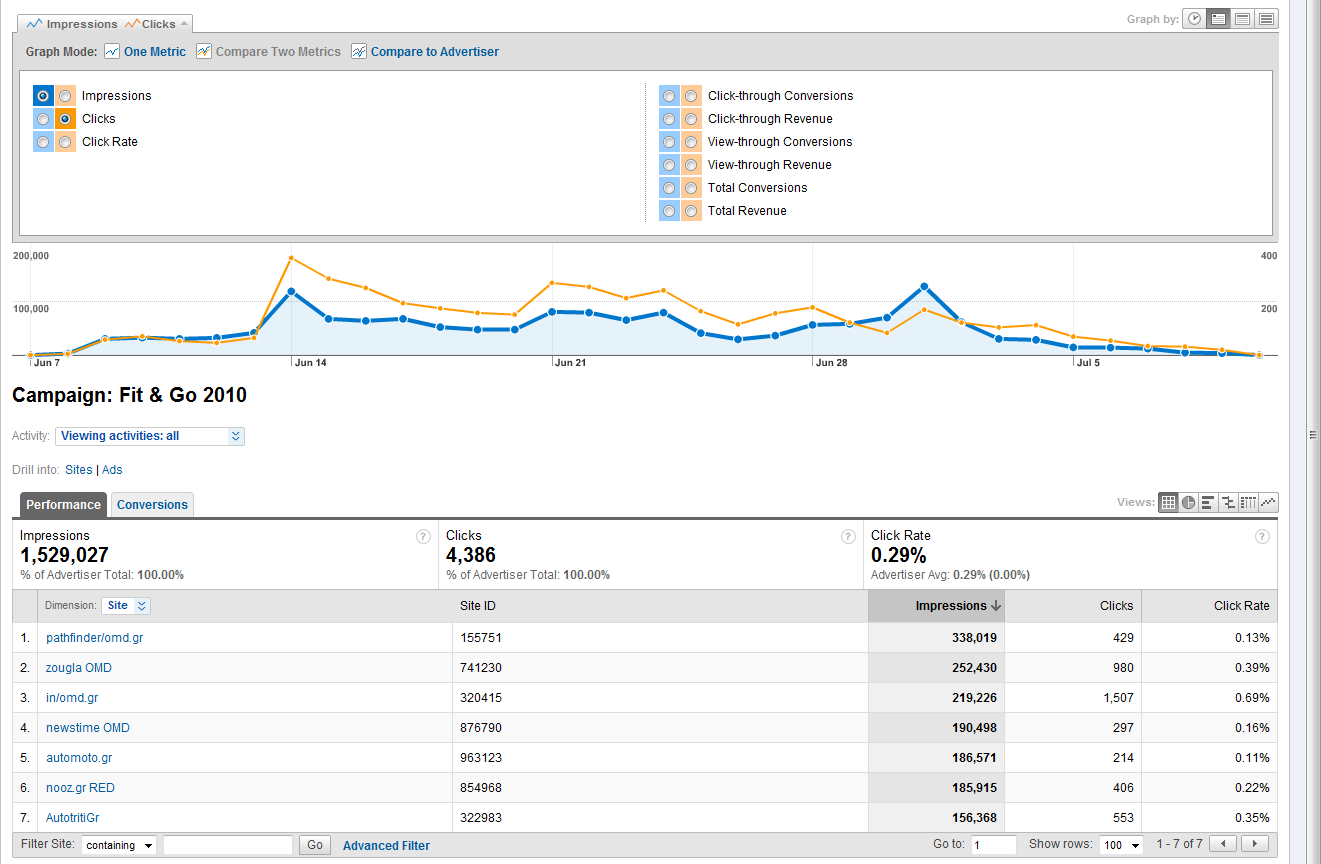Open the Dimension Site dropdown
Image resolution: width=1321 pixels, height=864 pixels.
pyautogui.click(x=126, y=606)
